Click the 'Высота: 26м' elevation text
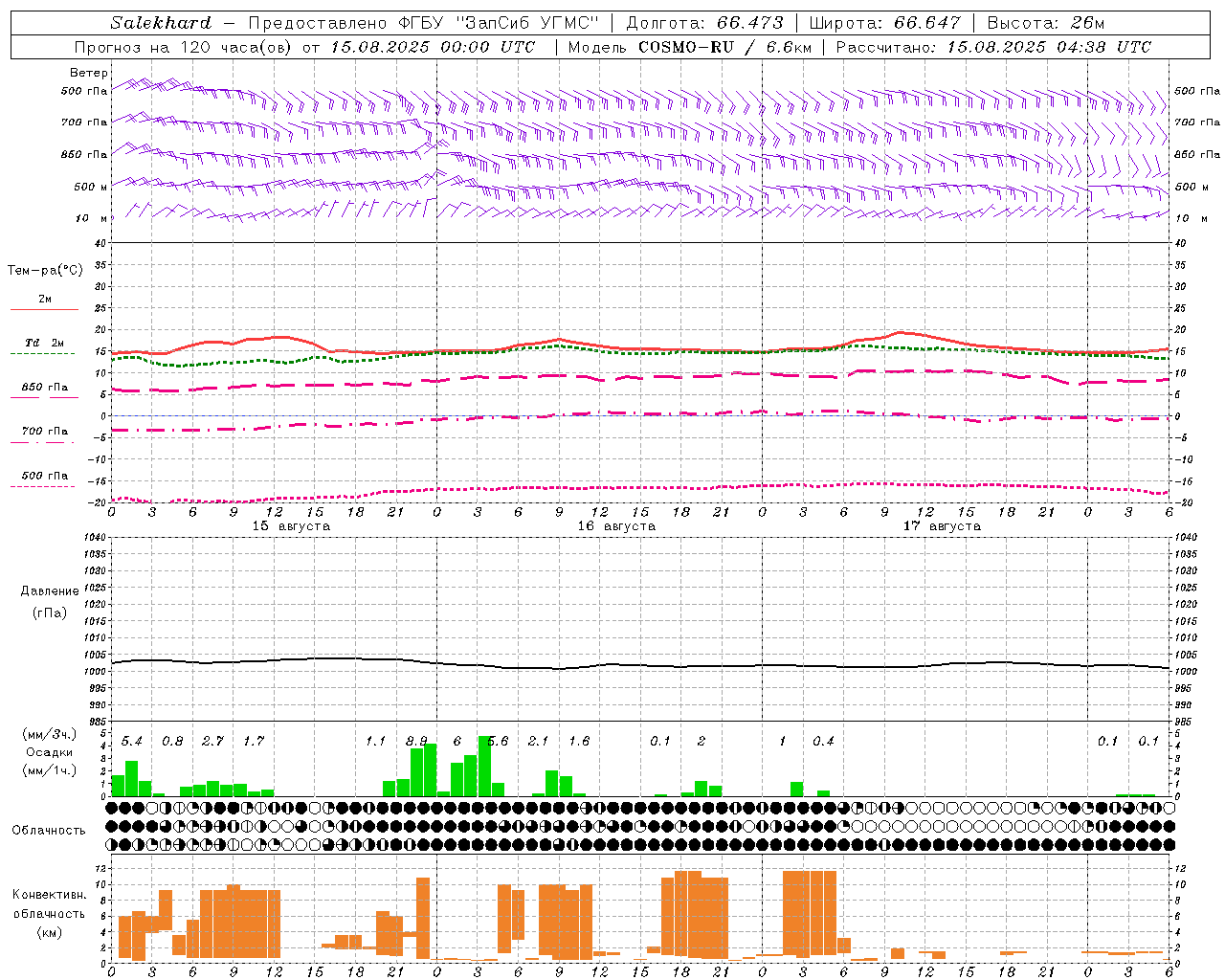 tap(1046, 23)
